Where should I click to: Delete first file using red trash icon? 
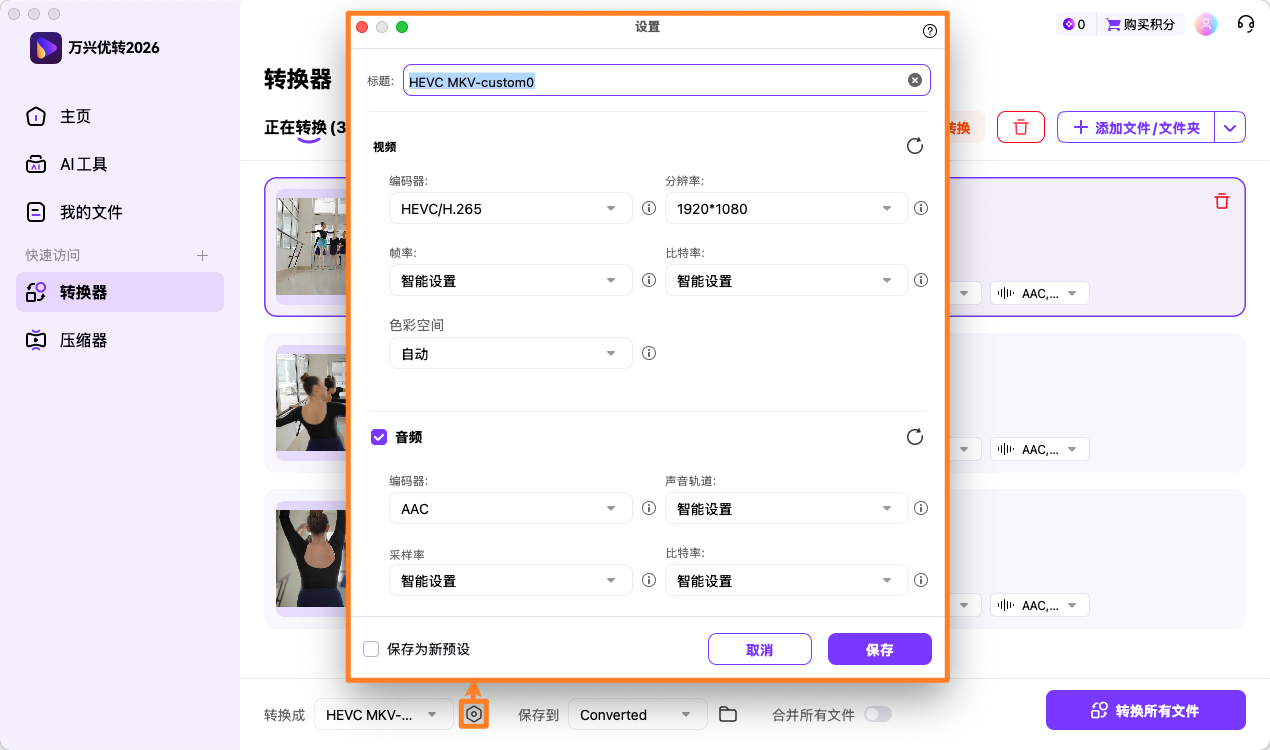point(1221,201)
